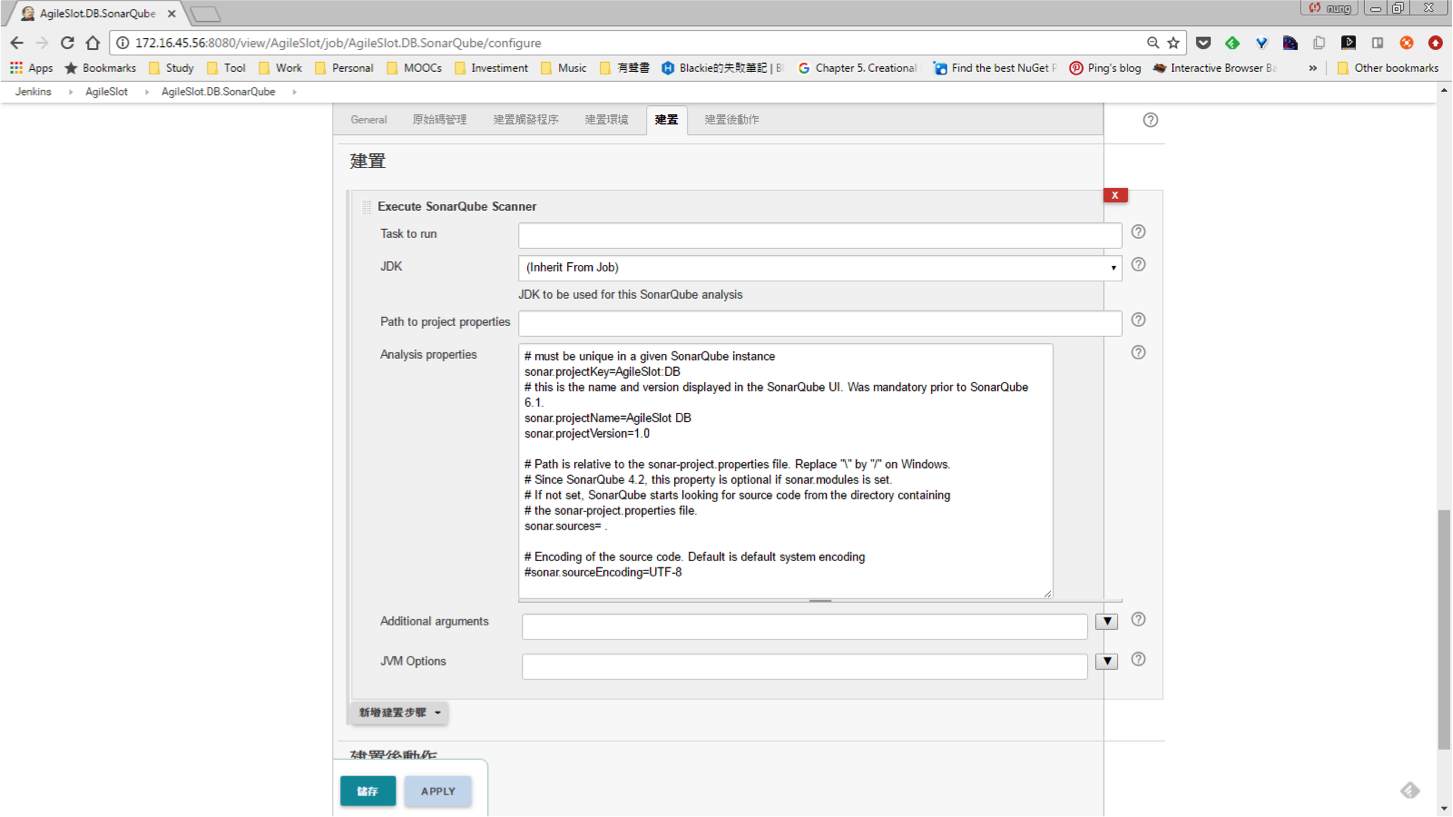Go to the Jenkins breadcrumb link
The height and width of the screenshot is (817, 1453).
pos(33,92)
